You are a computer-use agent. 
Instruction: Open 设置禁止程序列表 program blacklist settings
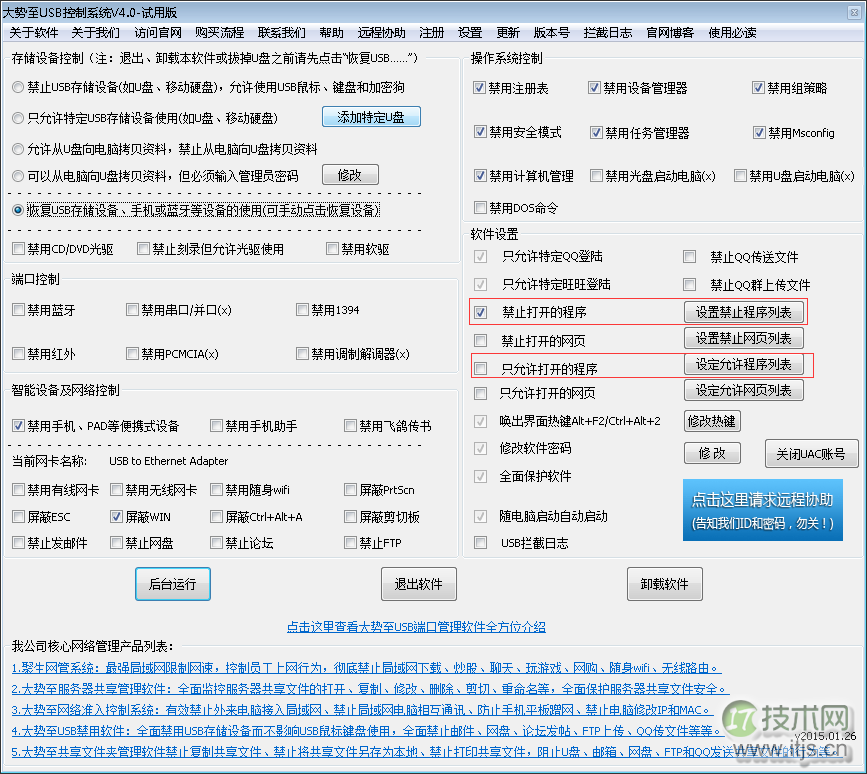(x=743, y=312)
